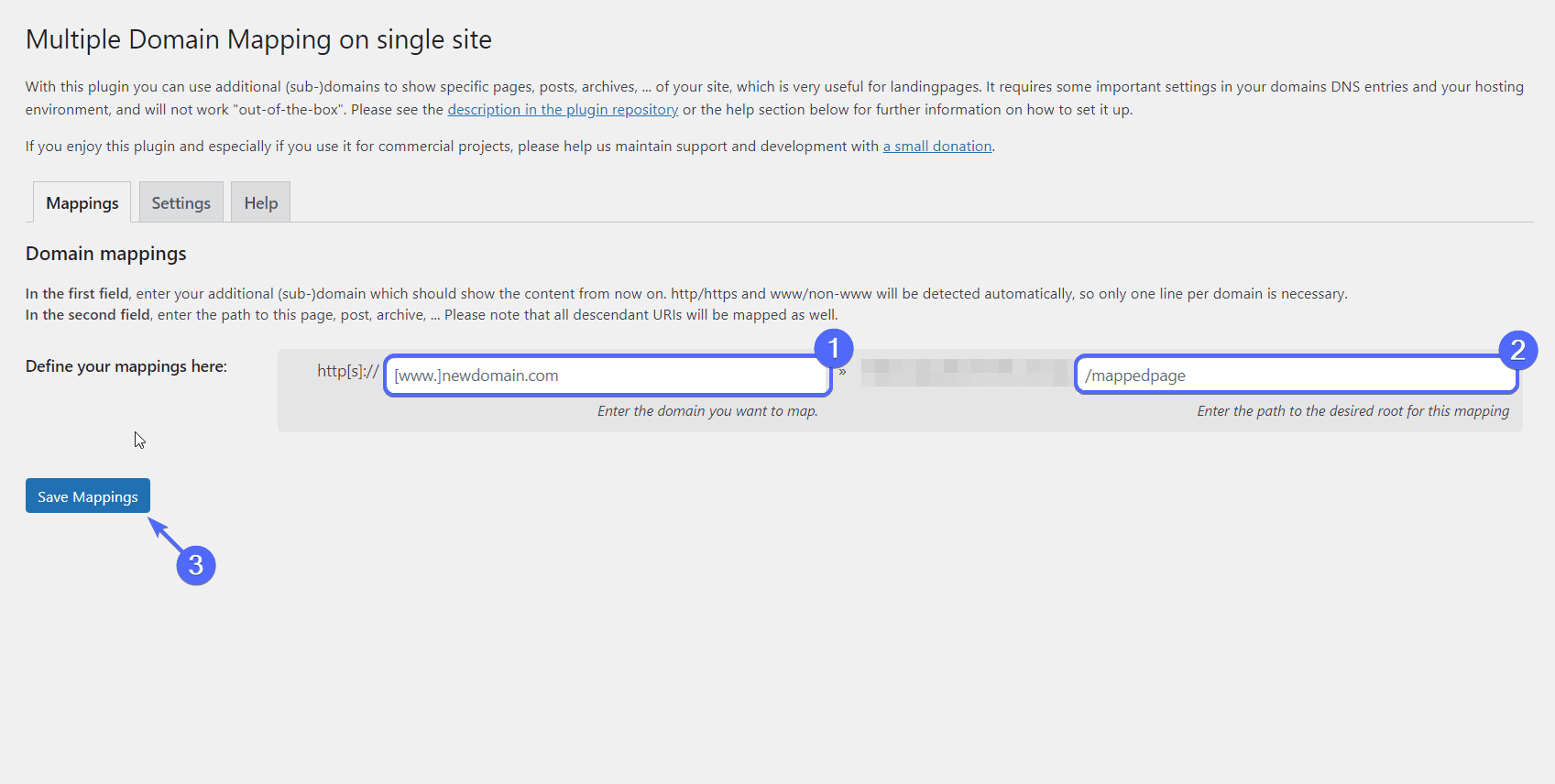
Task: Click the 'Enter the domain you want to map.' hint
Action: click(707, 411)
